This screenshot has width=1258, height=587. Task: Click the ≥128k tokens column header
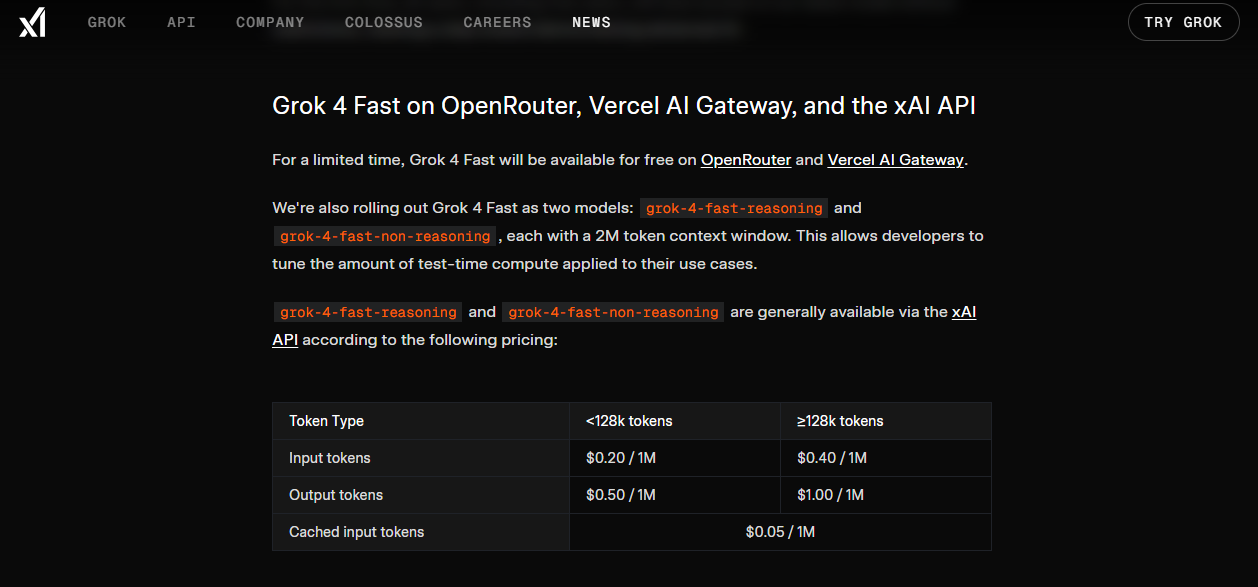coord(886,421)
